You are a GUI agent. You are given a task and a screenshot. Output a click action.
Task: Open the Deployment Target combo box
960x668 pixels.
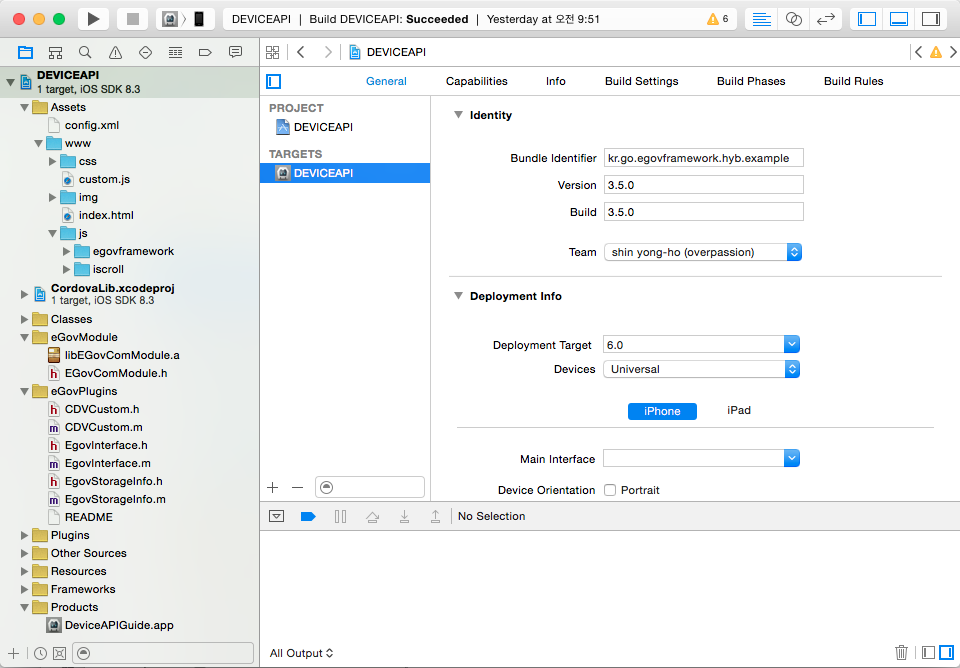791,345
